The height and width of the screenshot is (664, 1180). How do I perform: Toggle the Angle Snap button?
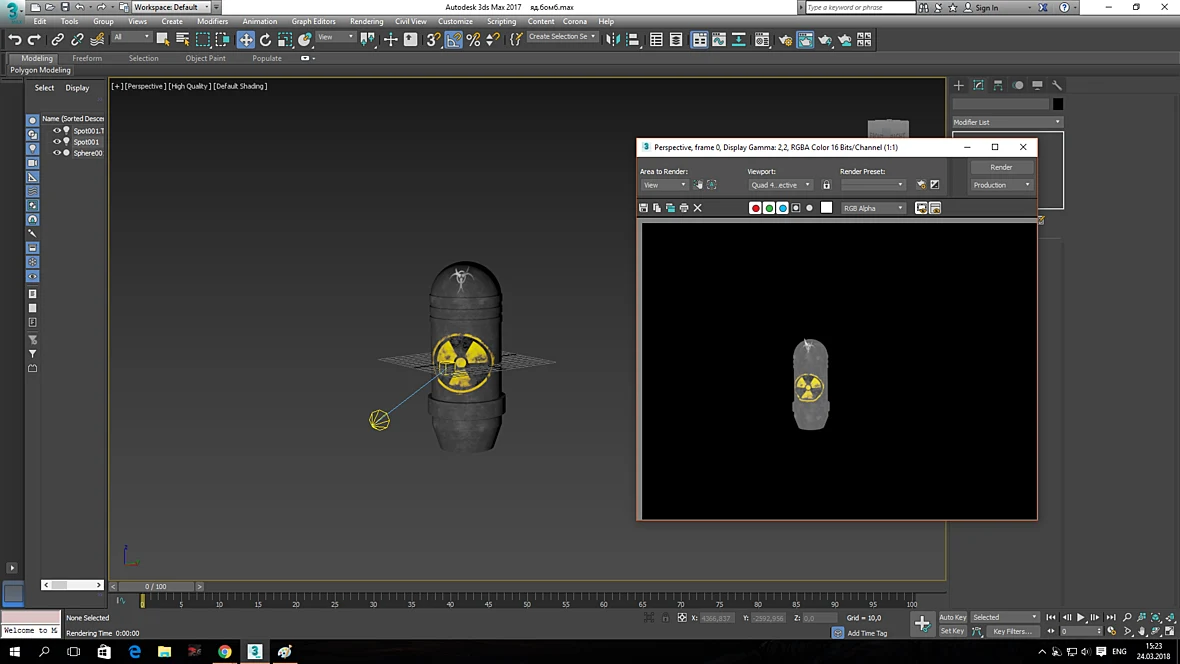coord(453,39)
